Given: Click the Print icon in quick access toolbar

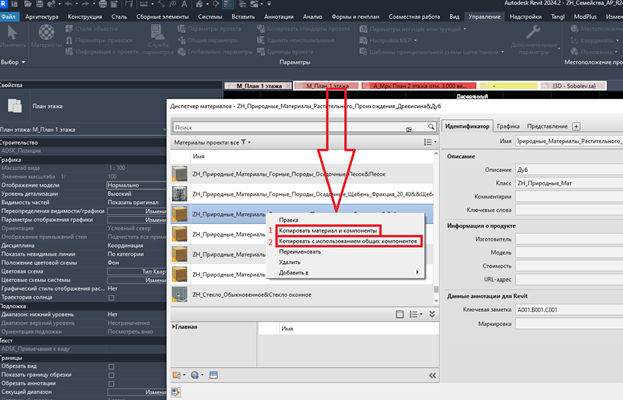Looking at the screenshot, I should pyautogui.click(x=103, y=4).
